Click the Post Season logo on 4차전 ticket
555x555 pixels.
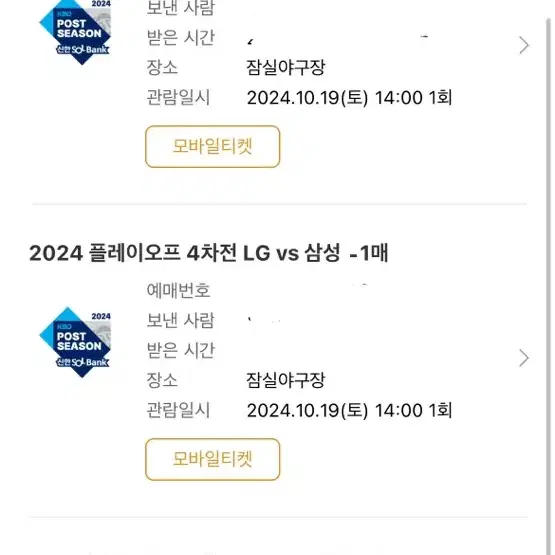click(75, 342)
